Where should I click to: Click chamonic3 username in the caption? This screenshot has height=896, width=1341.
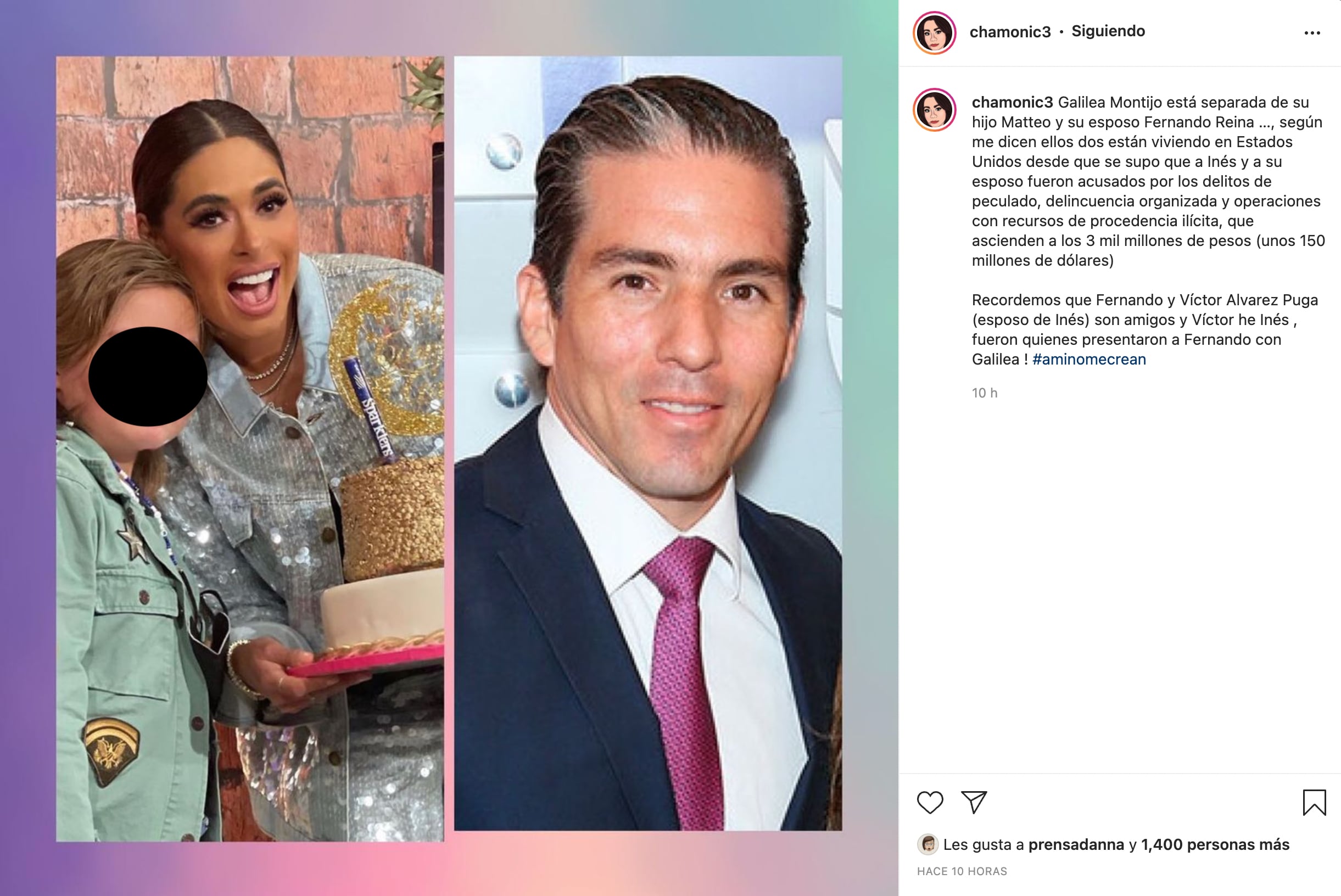[x=1012, y=102]
